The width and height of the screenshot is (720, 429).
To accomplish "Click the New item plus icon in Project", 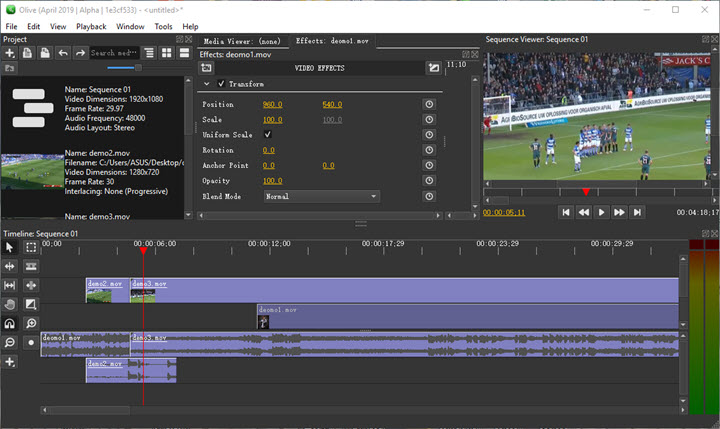I will (10, 53).
